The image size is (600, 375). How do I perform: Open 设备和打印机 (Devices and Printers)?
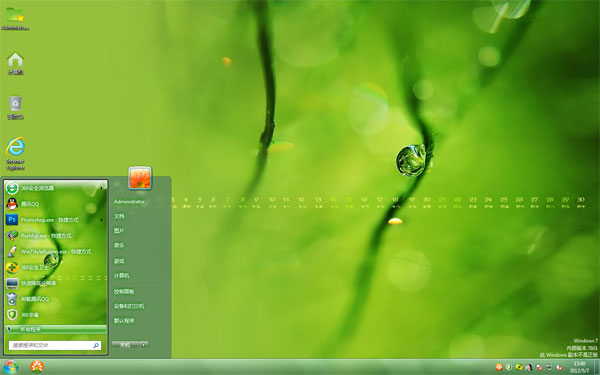(x=129, y=306)
